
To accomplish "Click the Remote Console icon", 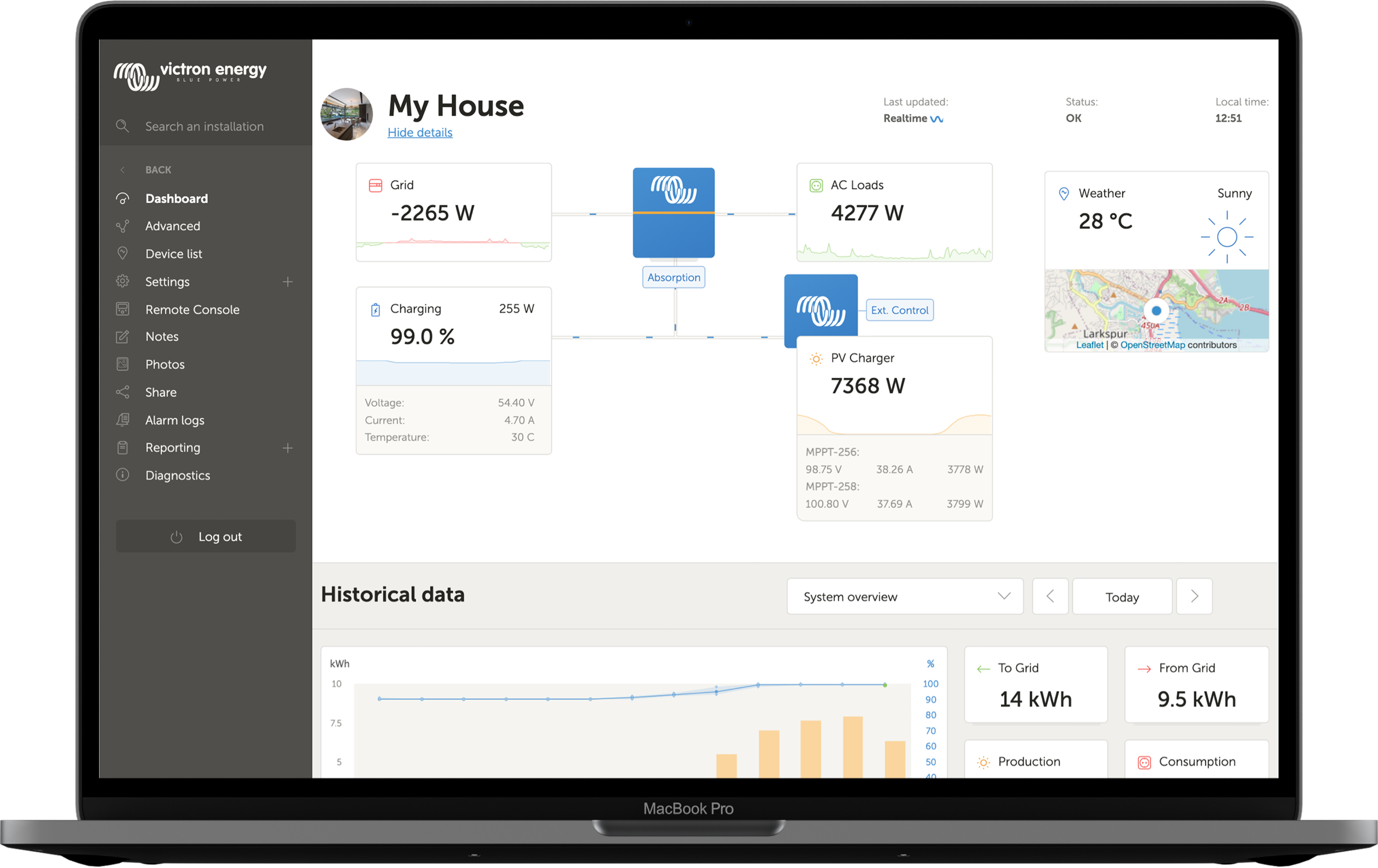I will click(x=122, y=309).
